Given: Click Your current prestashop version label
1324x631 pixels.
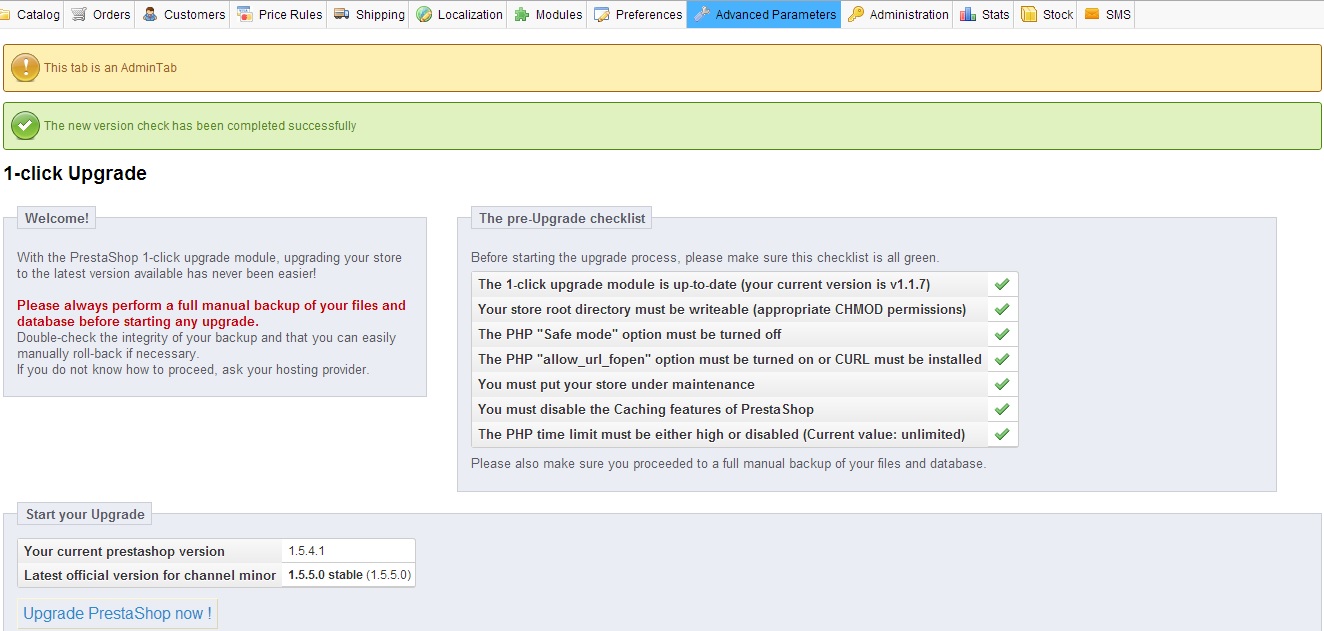Looking at the screenshot, I should (x=124, y=551).
